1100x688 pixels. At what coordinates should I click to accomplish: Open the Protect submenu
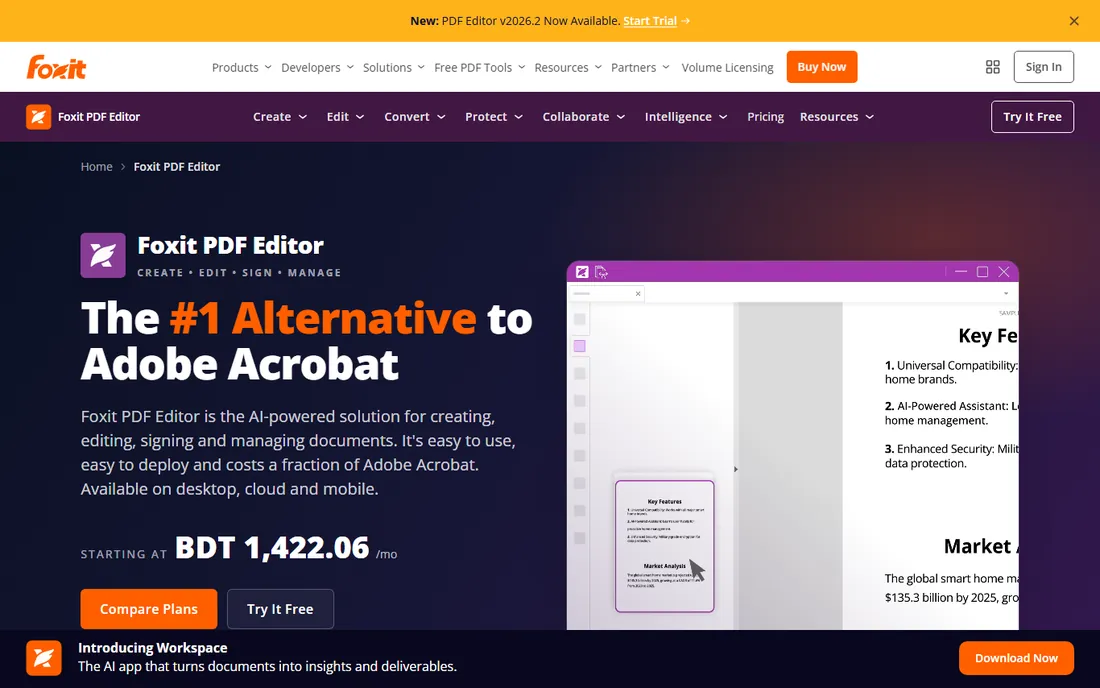click(x=494, y=117)
